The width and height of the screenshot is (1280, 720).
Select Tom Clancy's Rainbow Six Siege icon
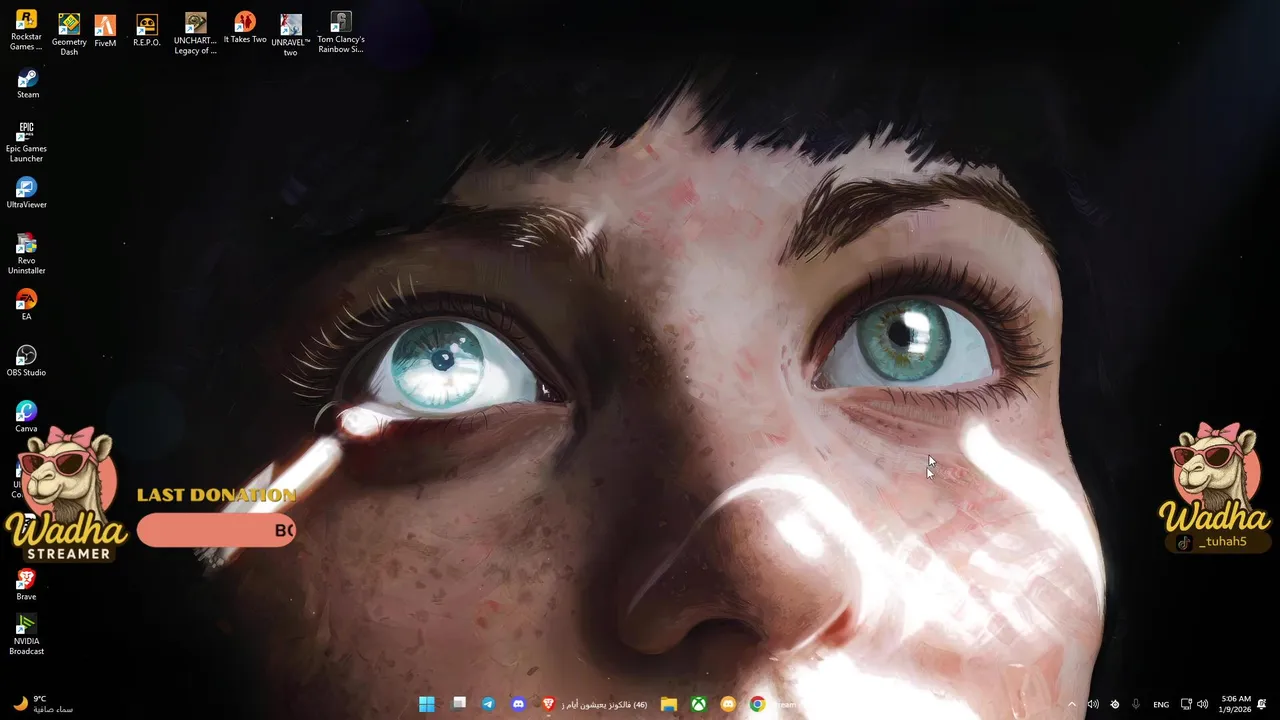pyautogui.click(x=341, y=33)
